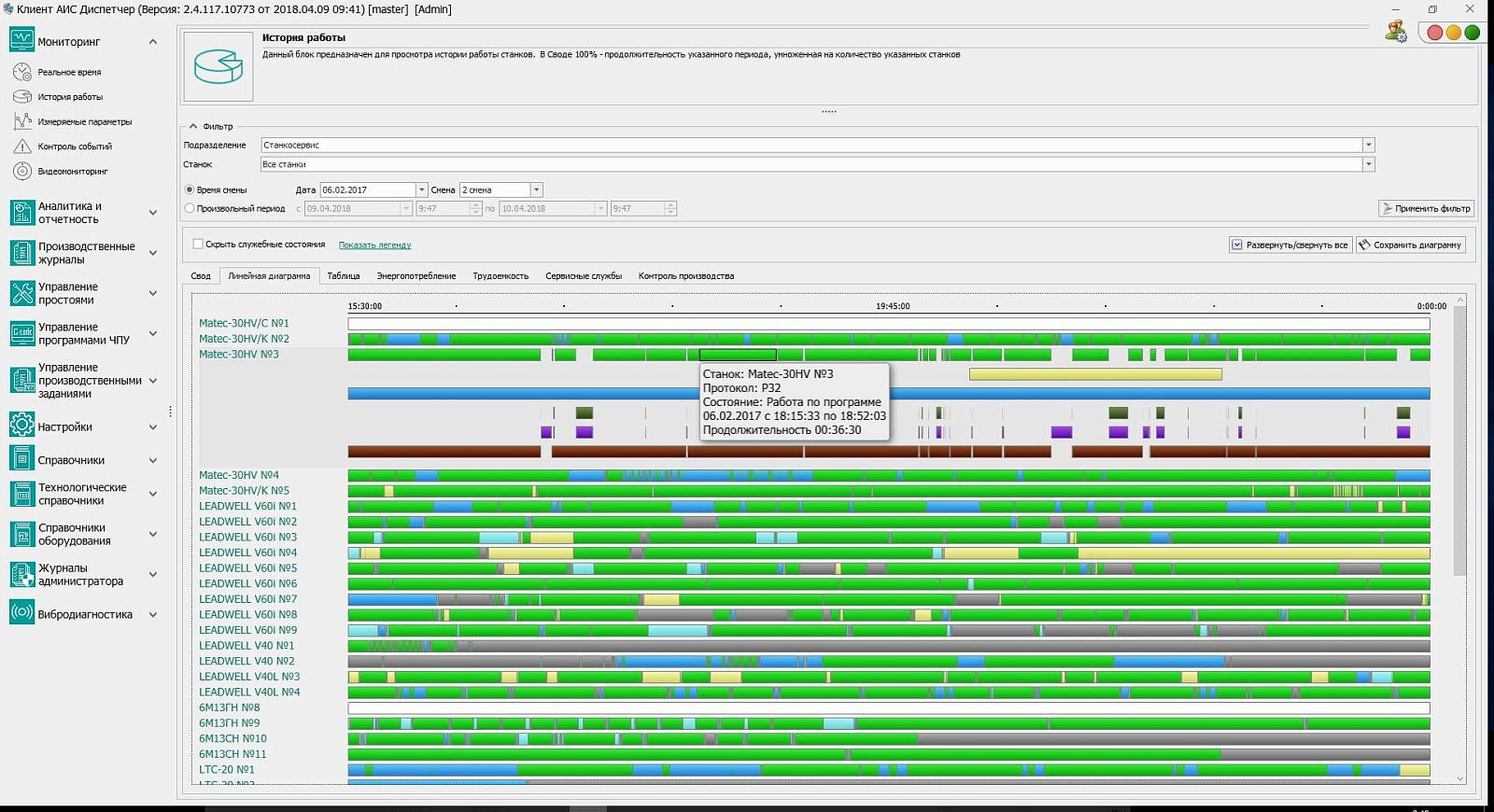1494x812 pixels.
Task: Click the Показать легенду link
Action: 374,245
